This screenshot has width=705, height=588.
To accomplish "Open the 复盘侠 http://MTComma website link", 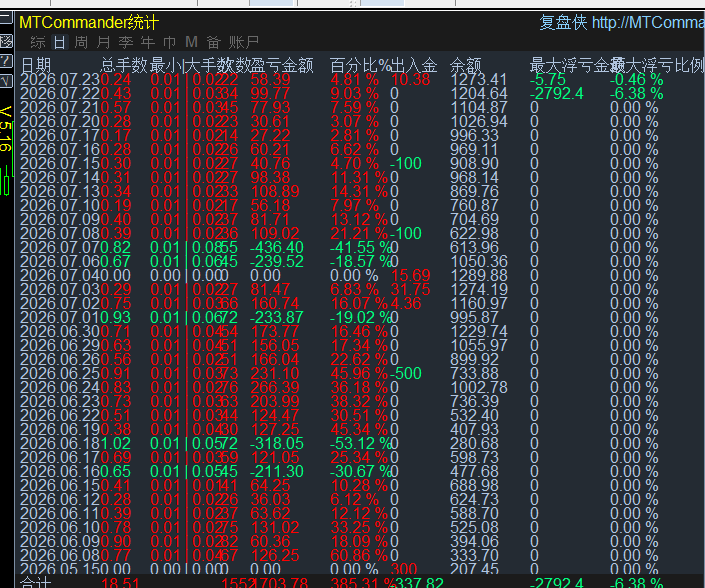I will tap(622, 22).
